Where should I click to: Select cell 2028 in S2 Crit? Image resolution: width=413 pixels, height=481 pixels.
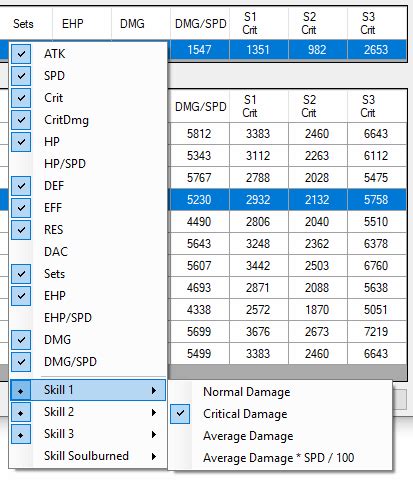click(x=318, y=178)
